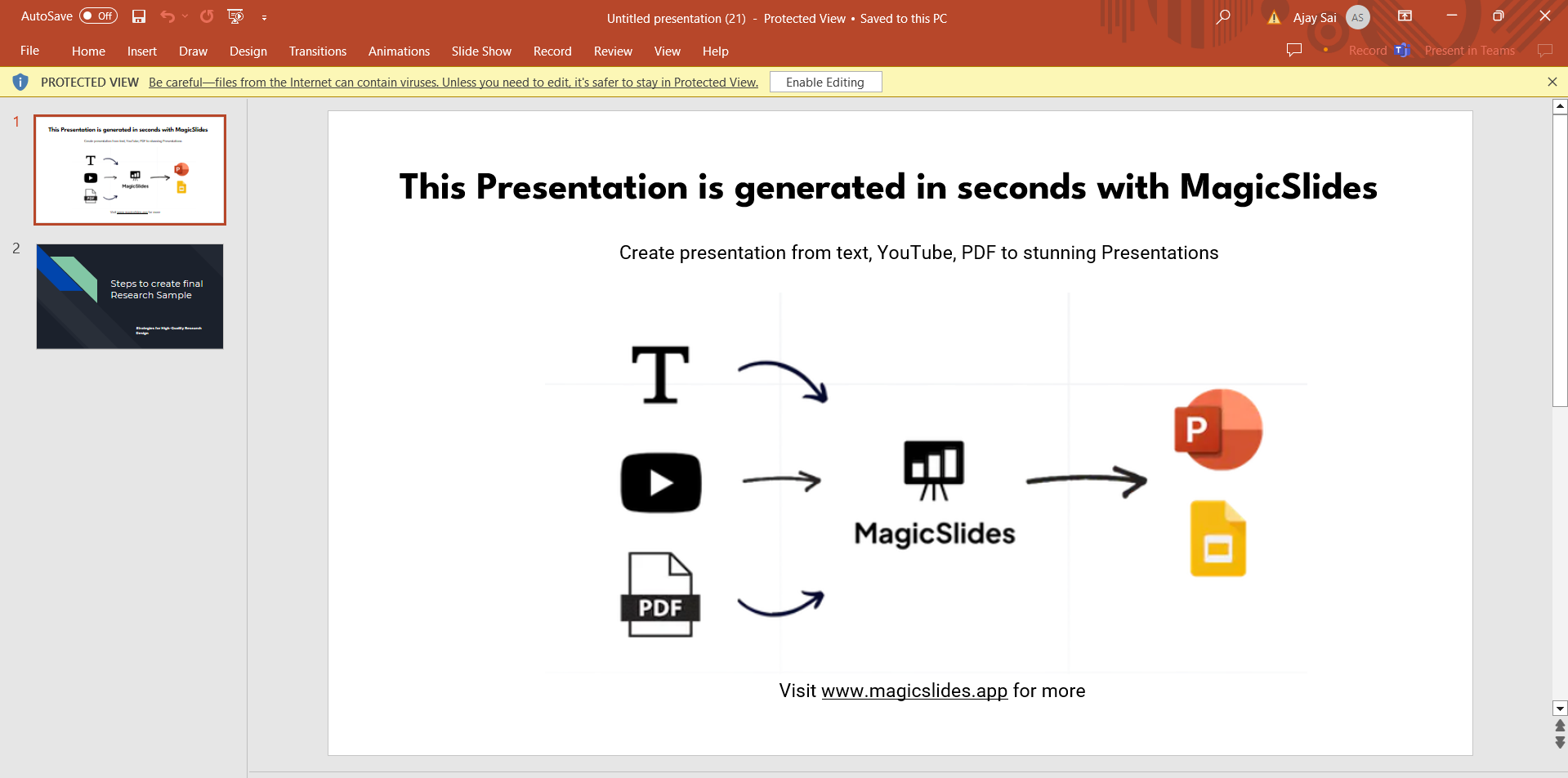This screenshot has height=778, width=1568.
Task: Go to the Design ribbon tab
Action: (248, 51)
